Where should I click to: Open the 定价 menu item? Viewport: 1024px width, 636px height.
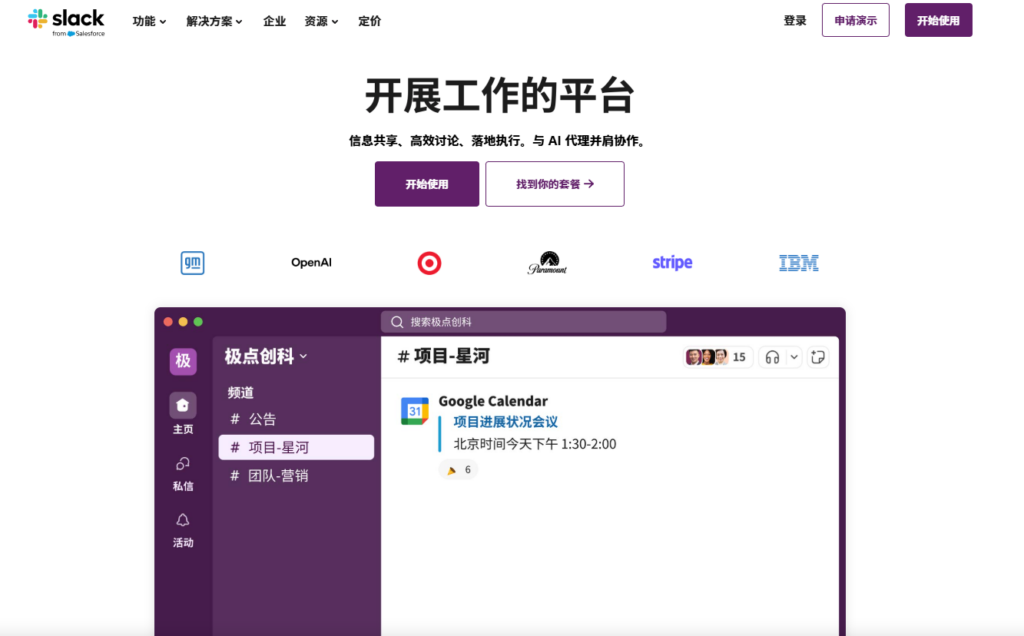(369, 20)
